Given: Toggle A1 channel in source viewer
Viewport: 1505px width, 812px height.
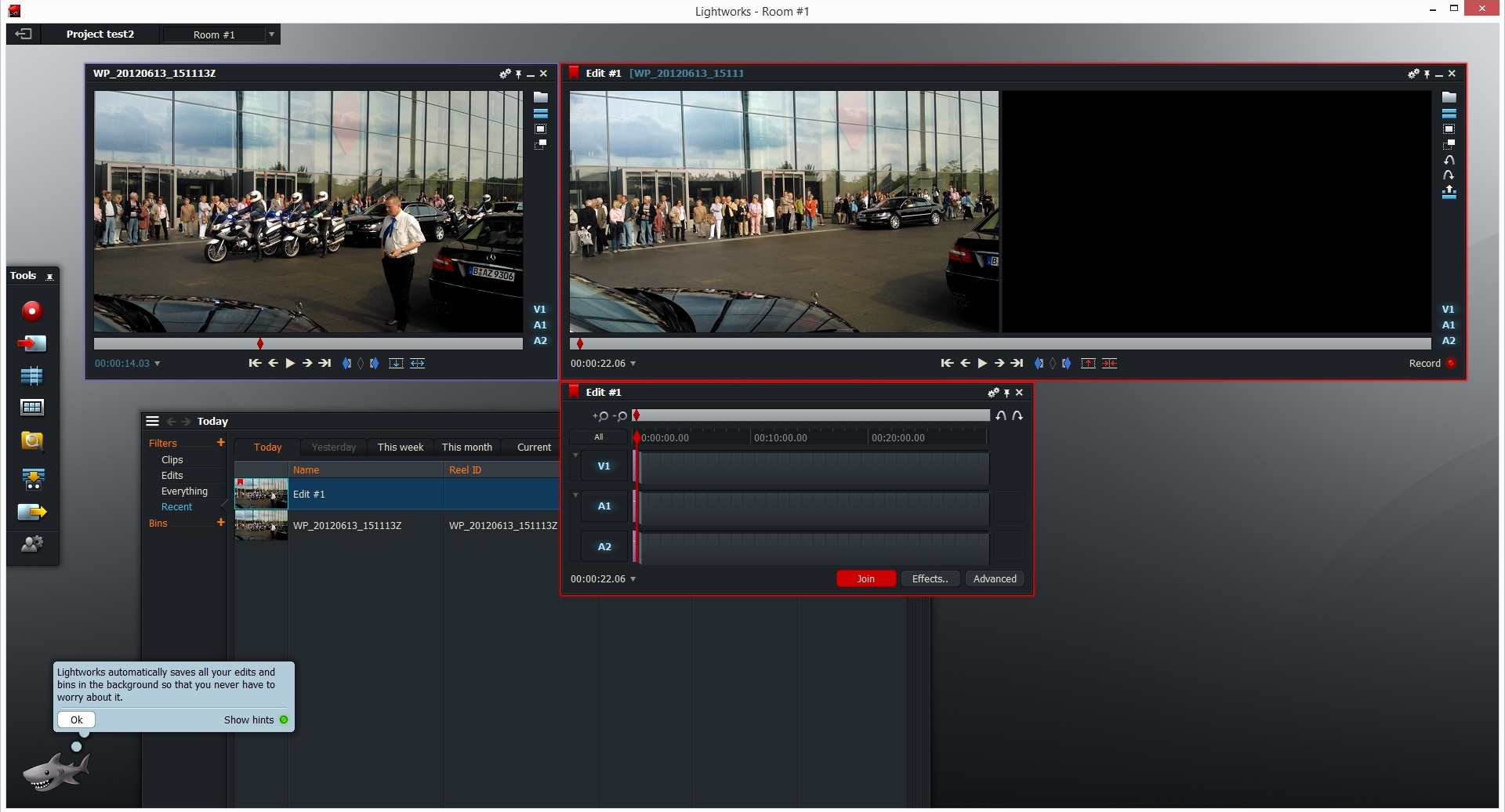Looking at the screenshot, I should click(540, 324).
